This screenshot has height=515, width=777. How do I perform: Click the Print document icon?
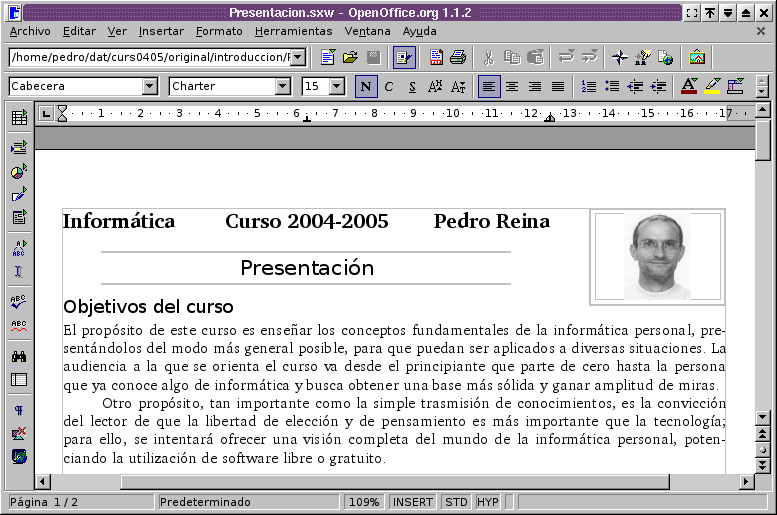click(458, 57)
